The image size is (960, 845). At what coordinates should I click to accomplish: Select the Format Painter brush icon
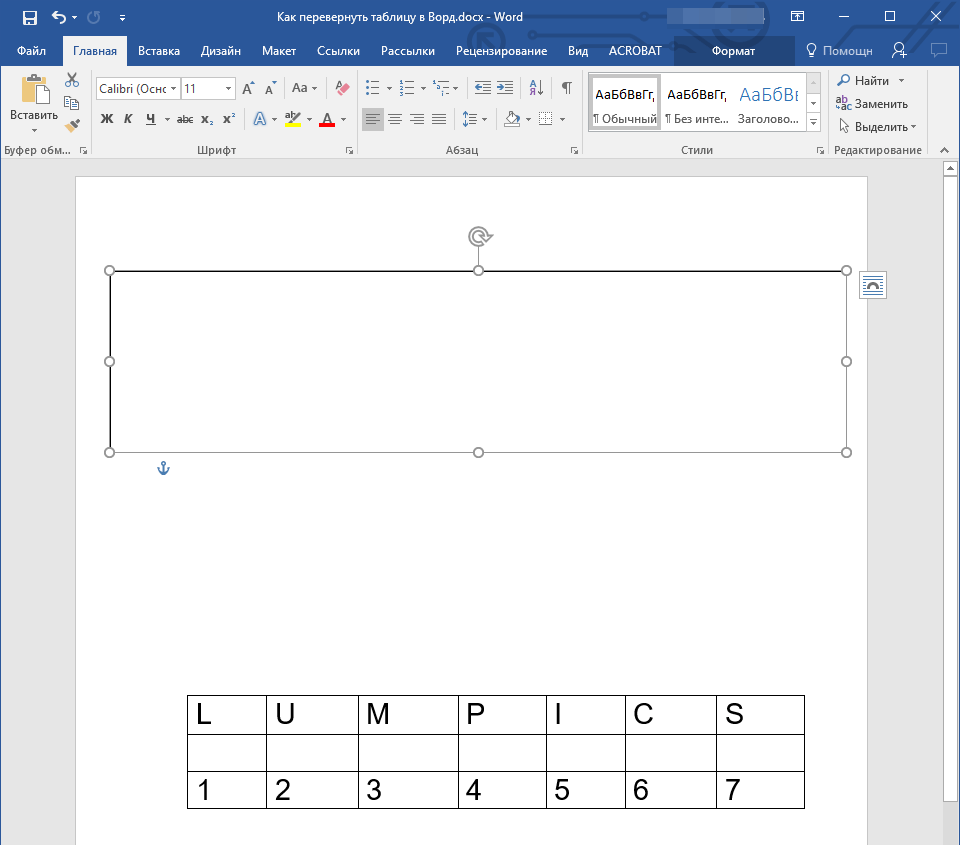pyautogui.click(x=72, y=126)
